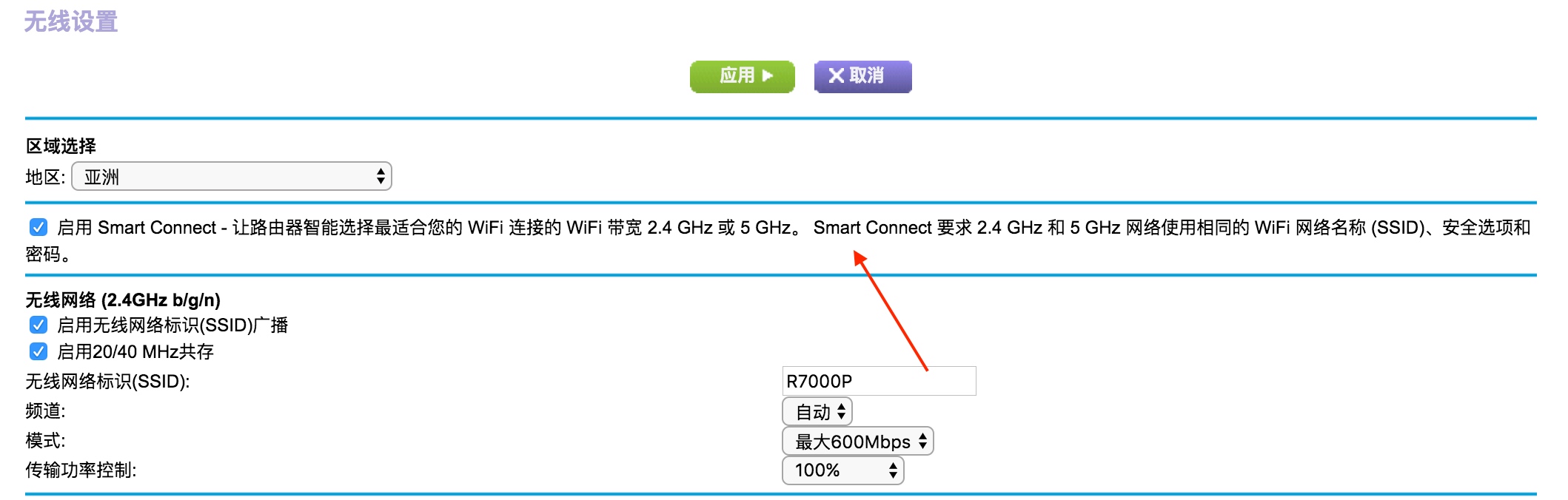
Task: Click the ▶ arrow icon on the 应用 button
Action: [x=767, y=76]
